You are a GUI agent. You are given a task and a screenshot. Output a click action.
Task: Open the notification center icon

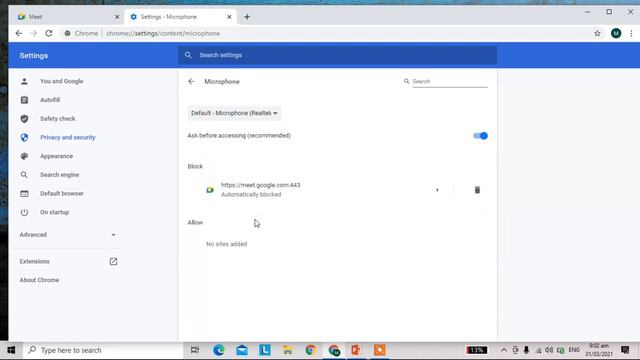625,350
